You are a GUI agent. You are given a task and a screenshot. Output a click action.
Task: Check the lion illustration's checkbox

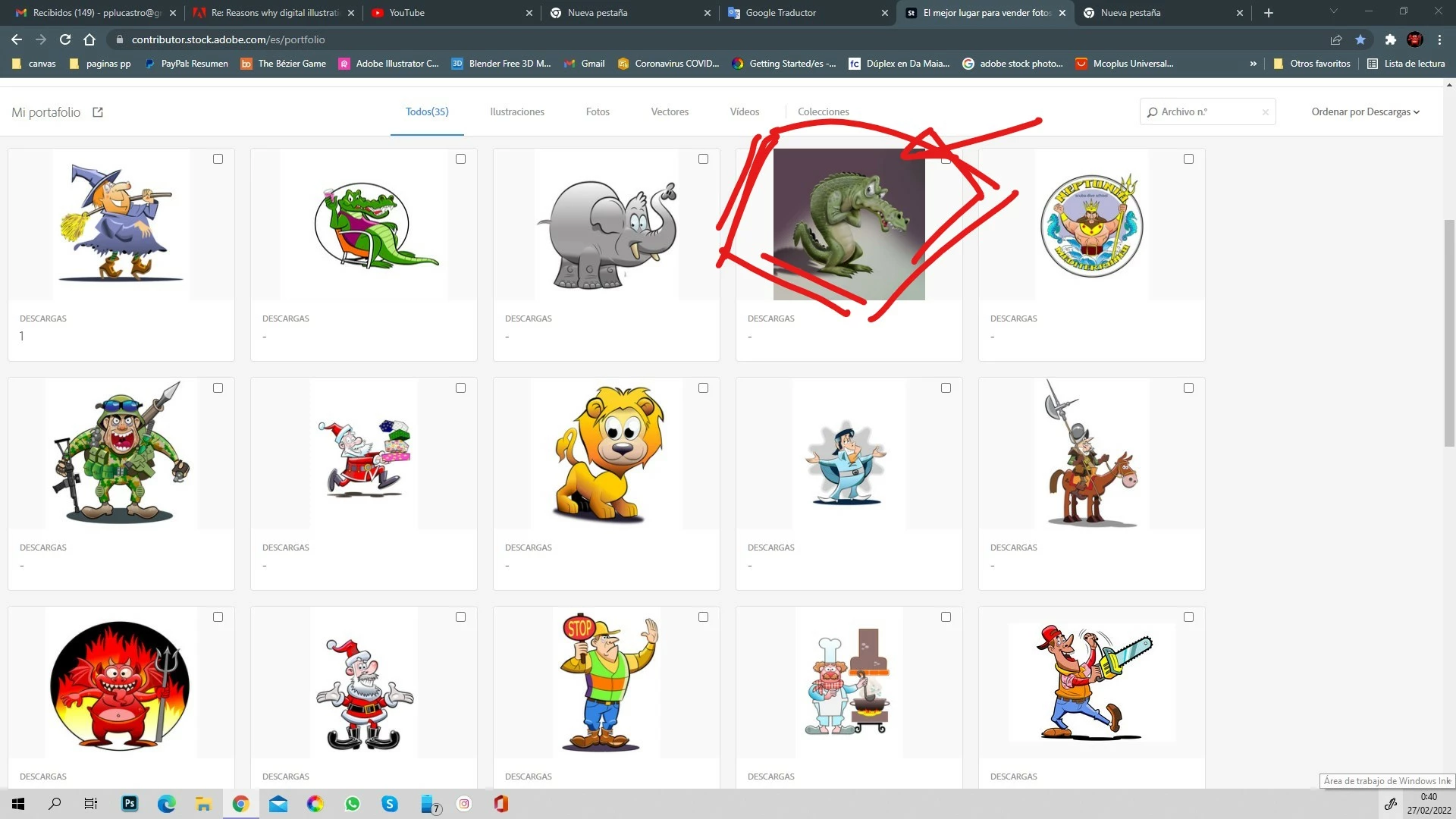(704, 388)
